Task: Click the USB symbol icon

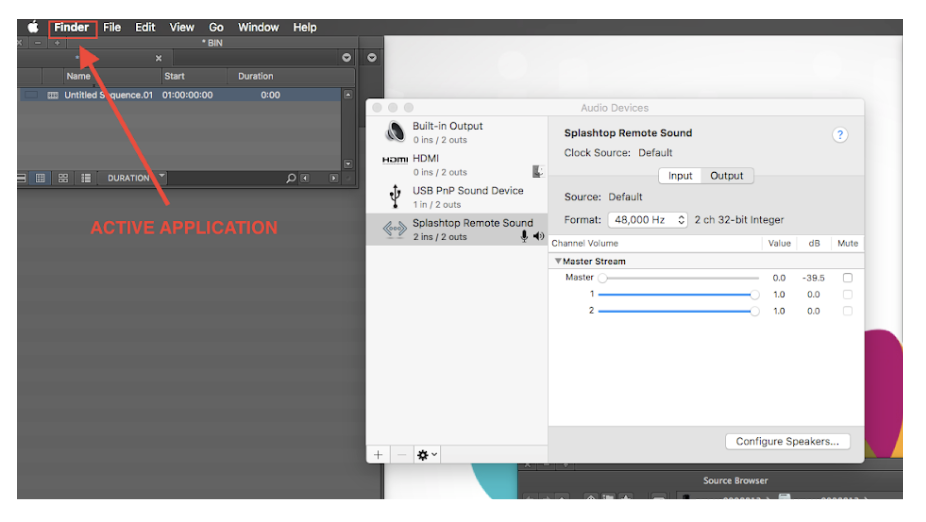Action: [395, 196]
